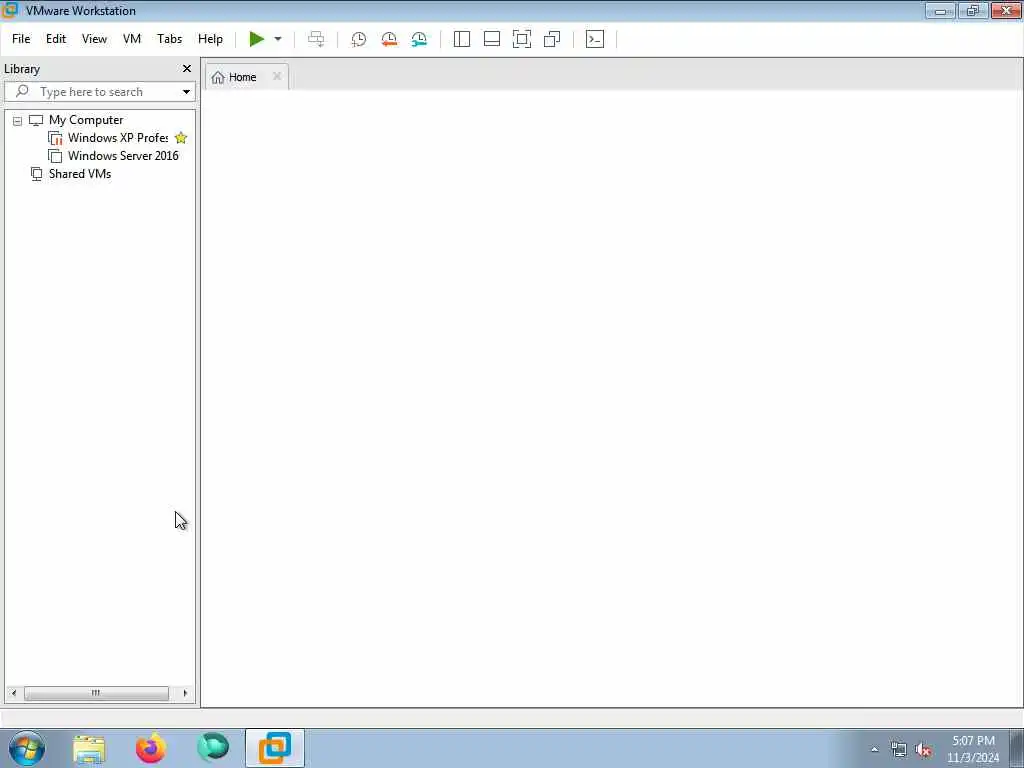This screenshot has height=768, width=1024.
Task: Toggle the library sidebar view icon
Action: click(x=462, y=39)
